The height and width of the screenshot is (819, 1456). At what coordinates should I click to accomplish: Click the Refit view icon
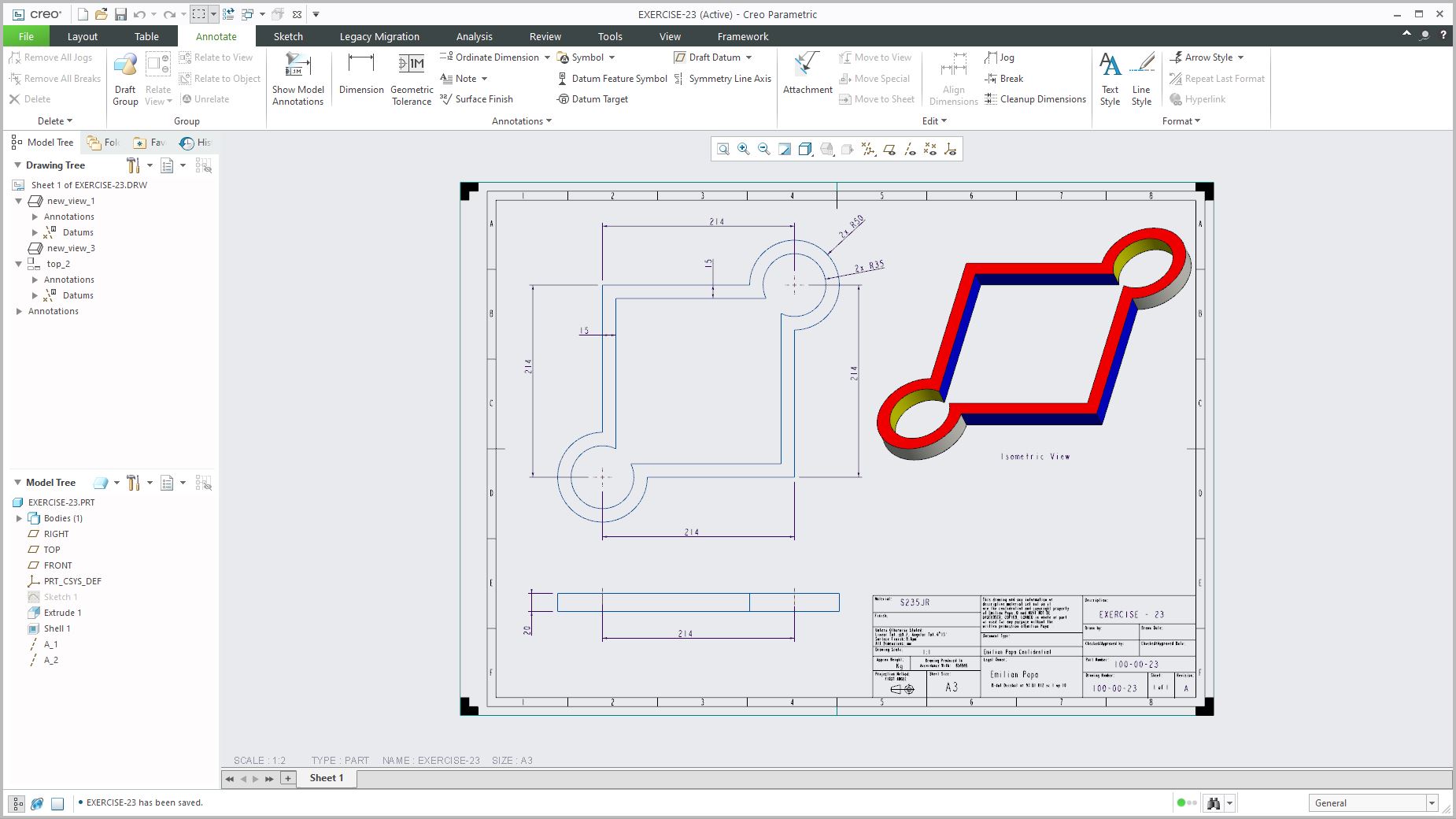tap(722, 150)
